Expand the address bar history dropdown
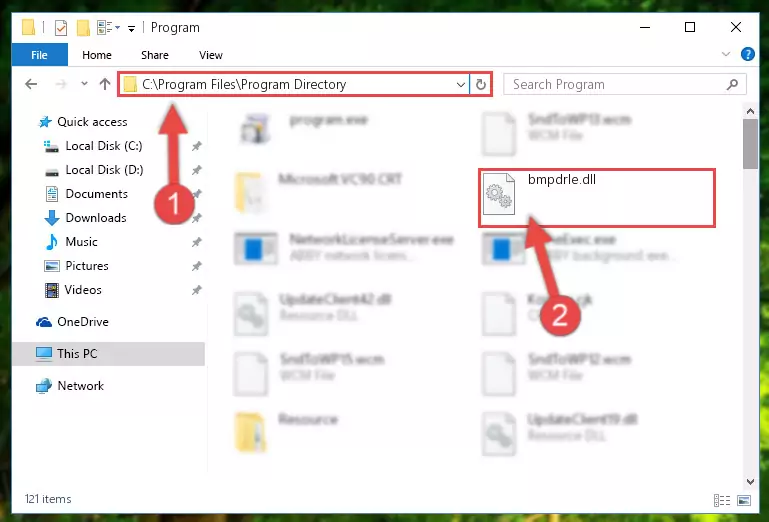The width and height of the screenshot is (769, 522). pyautogui.click(x=461, y=85)
